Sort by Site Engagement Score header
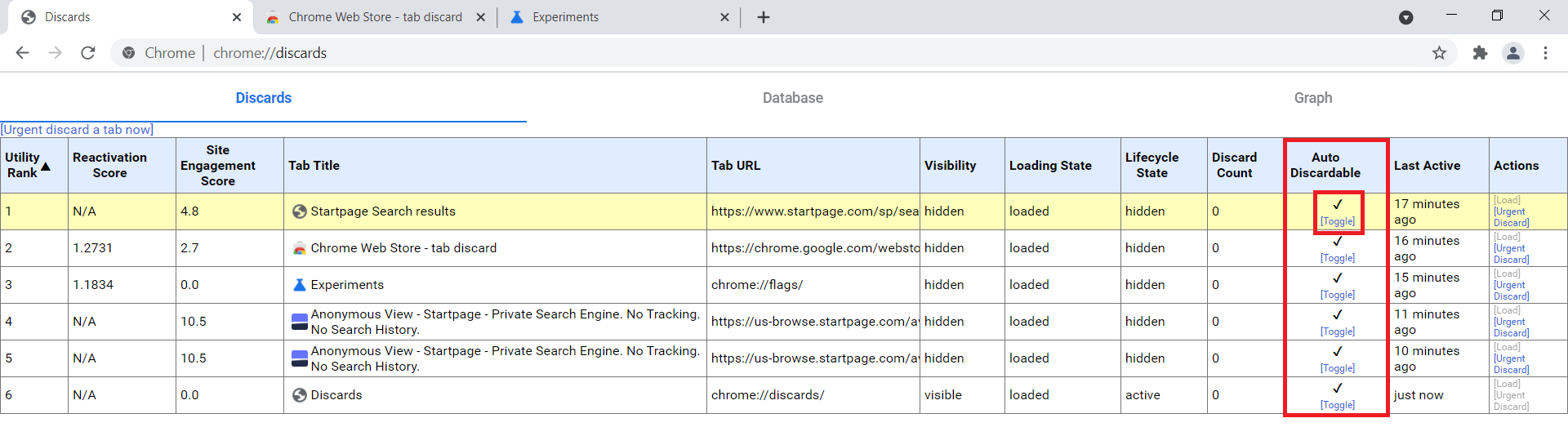Screen dimensions: 1568x436 click(x=229, y=166)
